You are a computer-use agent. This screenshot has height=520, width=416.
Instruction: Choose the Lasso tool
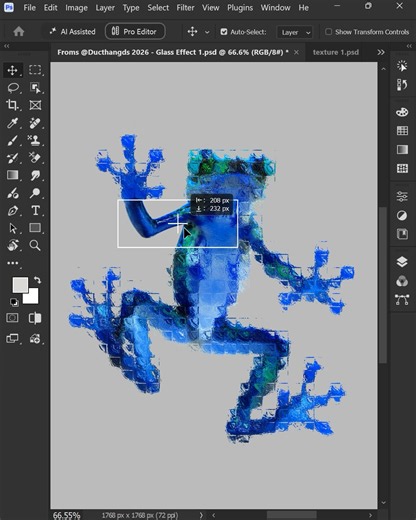13,88
